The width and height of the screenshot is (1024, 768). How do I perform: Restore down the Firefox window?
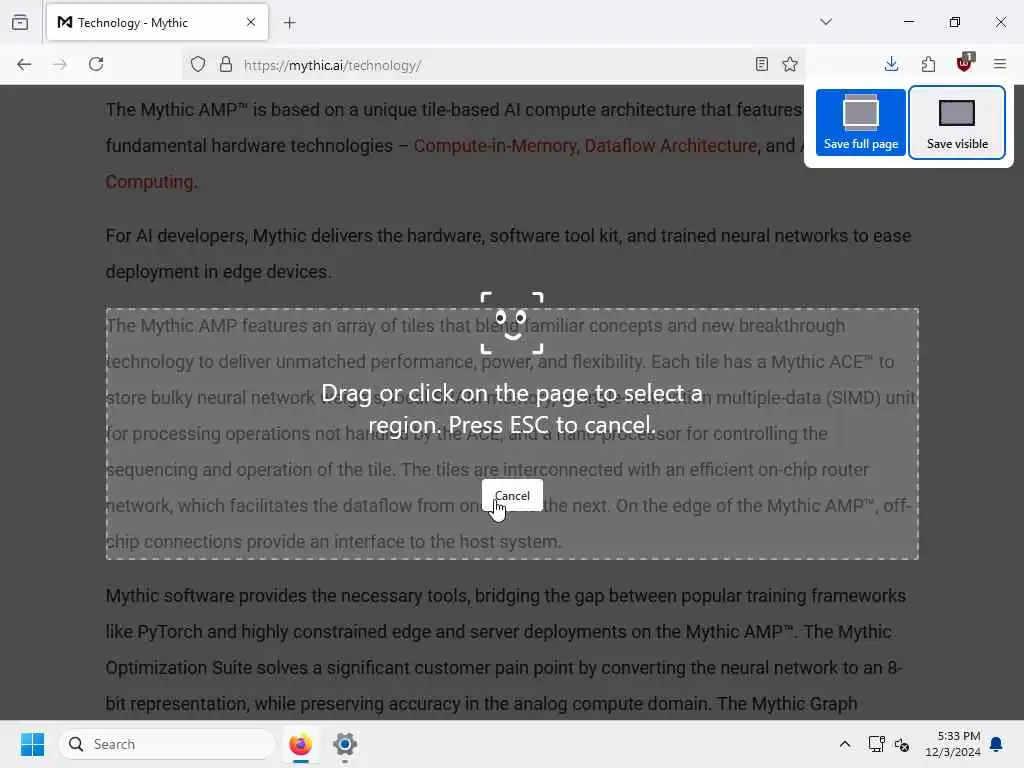[x=955, y=22]
